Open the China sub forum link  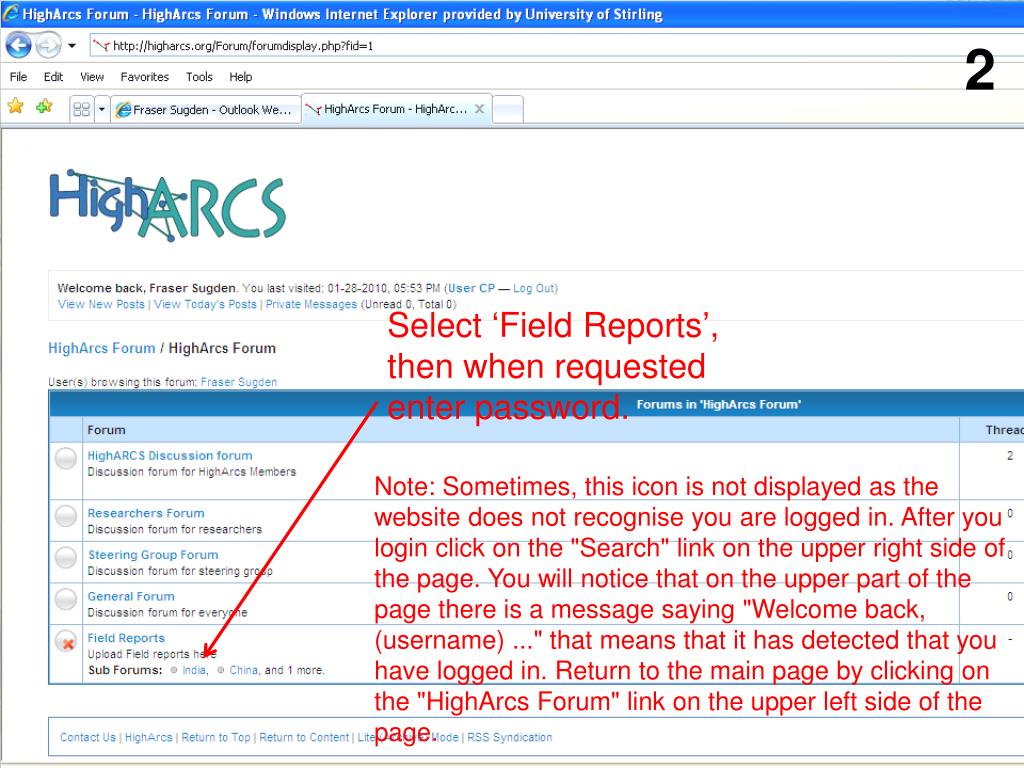pos(244,670)
